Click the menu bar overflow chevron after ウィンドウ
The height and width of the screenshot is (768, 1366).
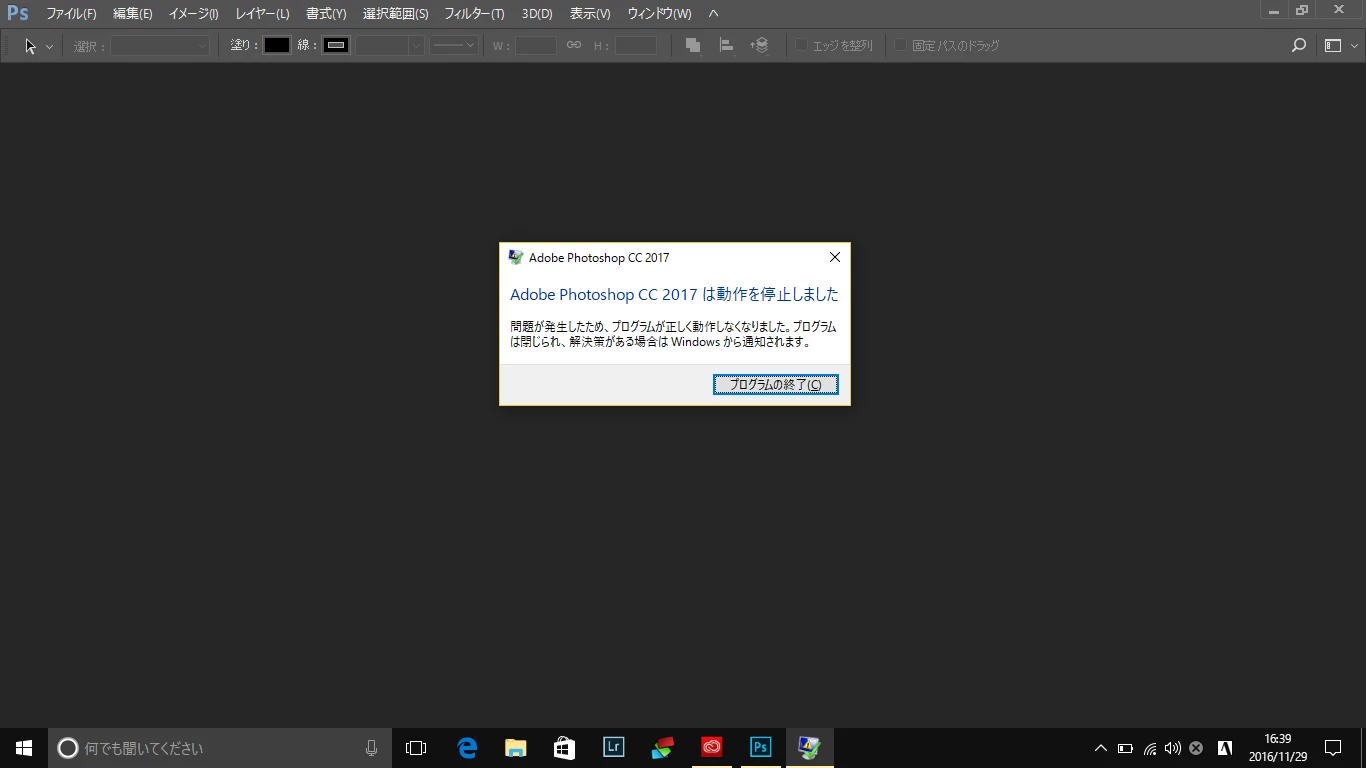[713, 14]
